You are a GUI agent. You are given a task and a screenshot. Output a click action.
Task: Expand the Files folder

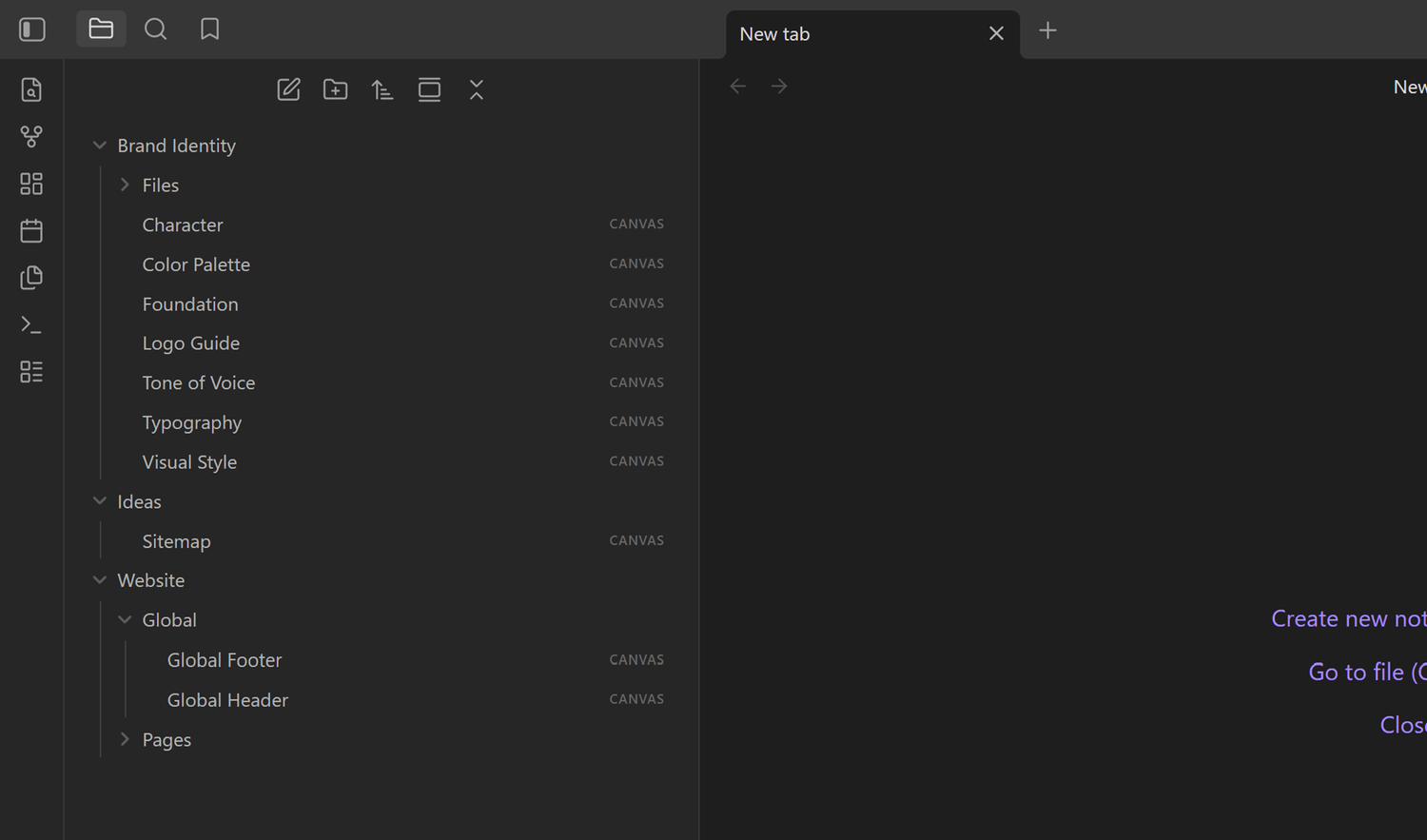[x=125, y=186]
